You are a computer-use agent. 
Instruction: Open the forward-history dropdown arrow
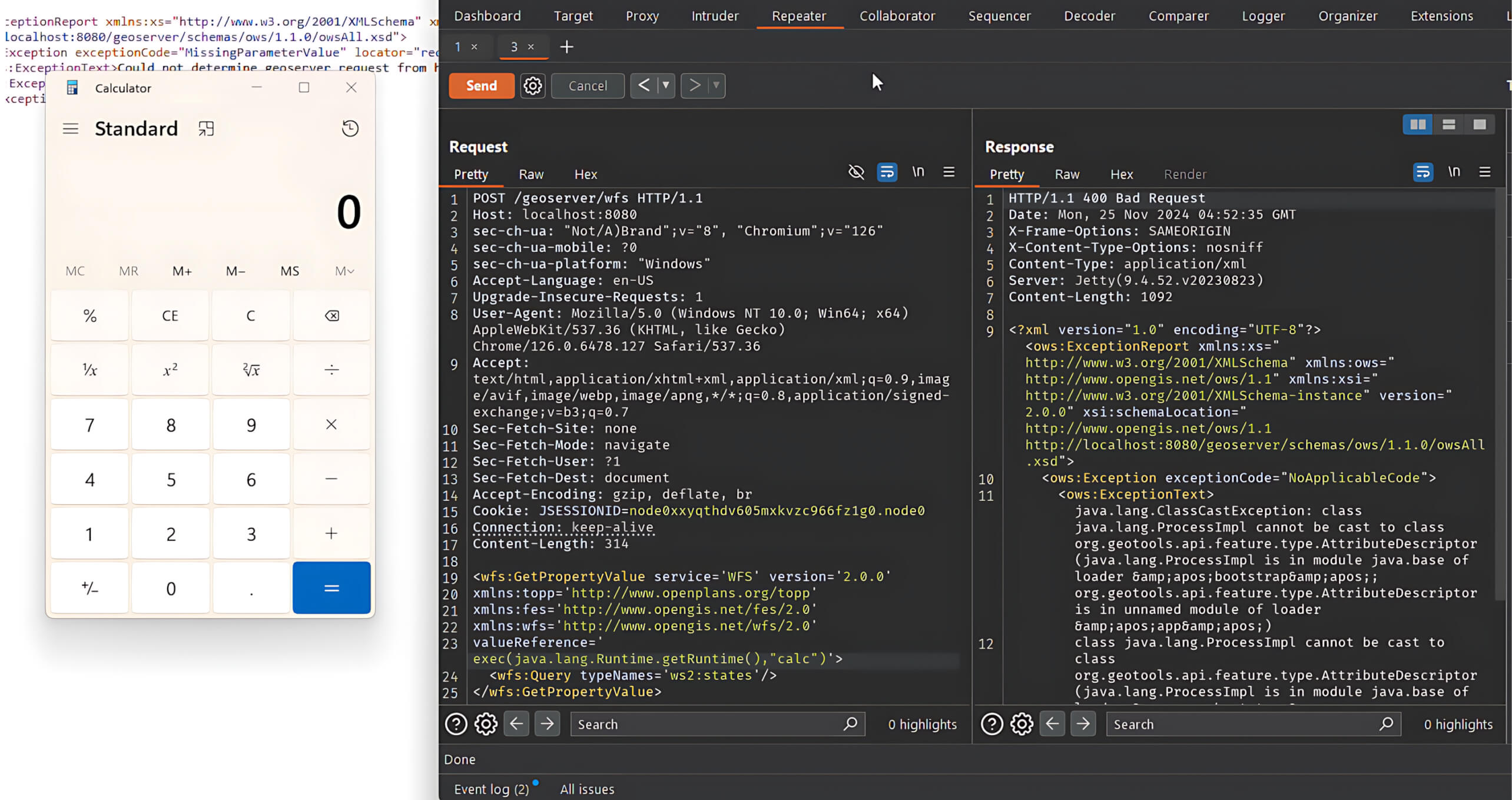point(716,85)
